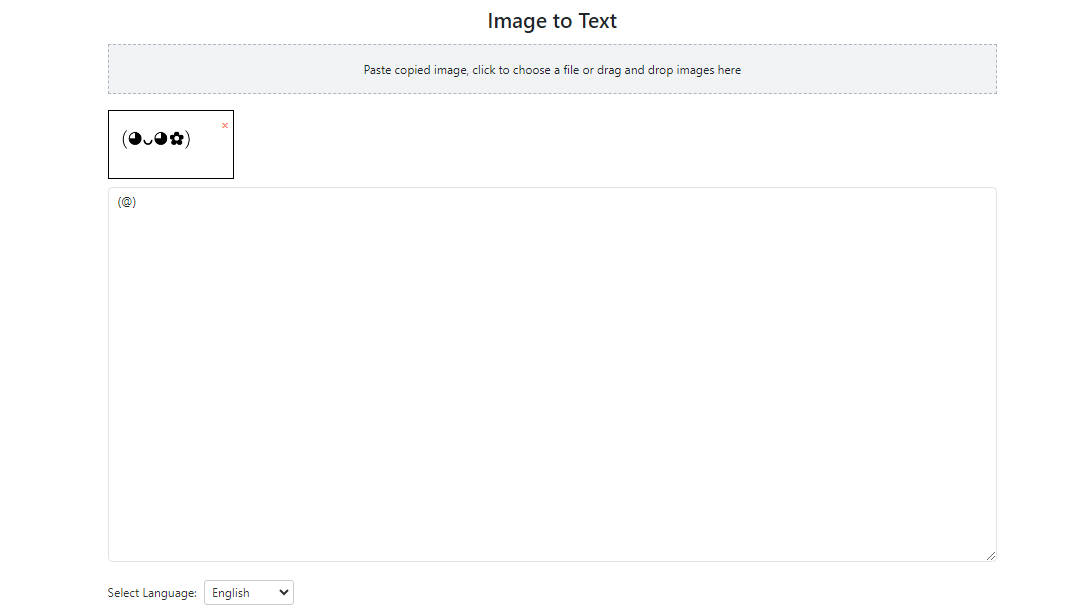This screenshot has height=615, width=1081.
Task: Click the delete icon above the thumbnail
Action: point(224,125)
